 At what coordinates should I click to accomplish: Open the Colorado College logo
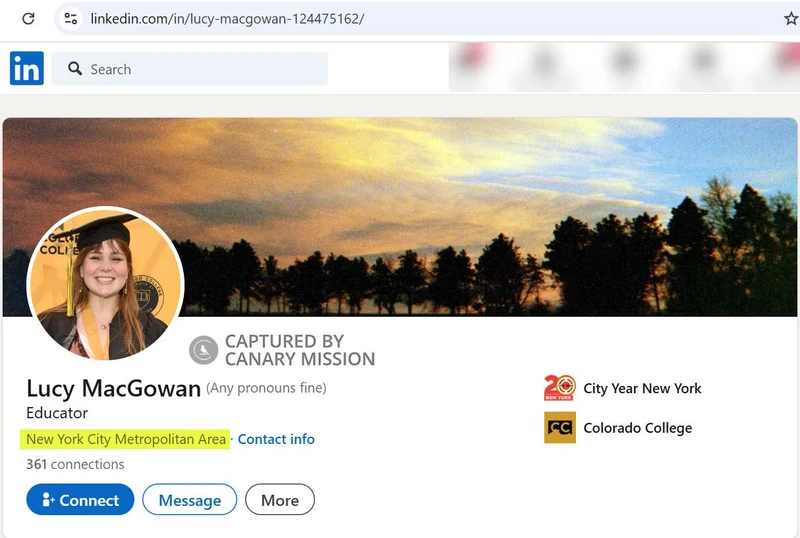[560, 427]
